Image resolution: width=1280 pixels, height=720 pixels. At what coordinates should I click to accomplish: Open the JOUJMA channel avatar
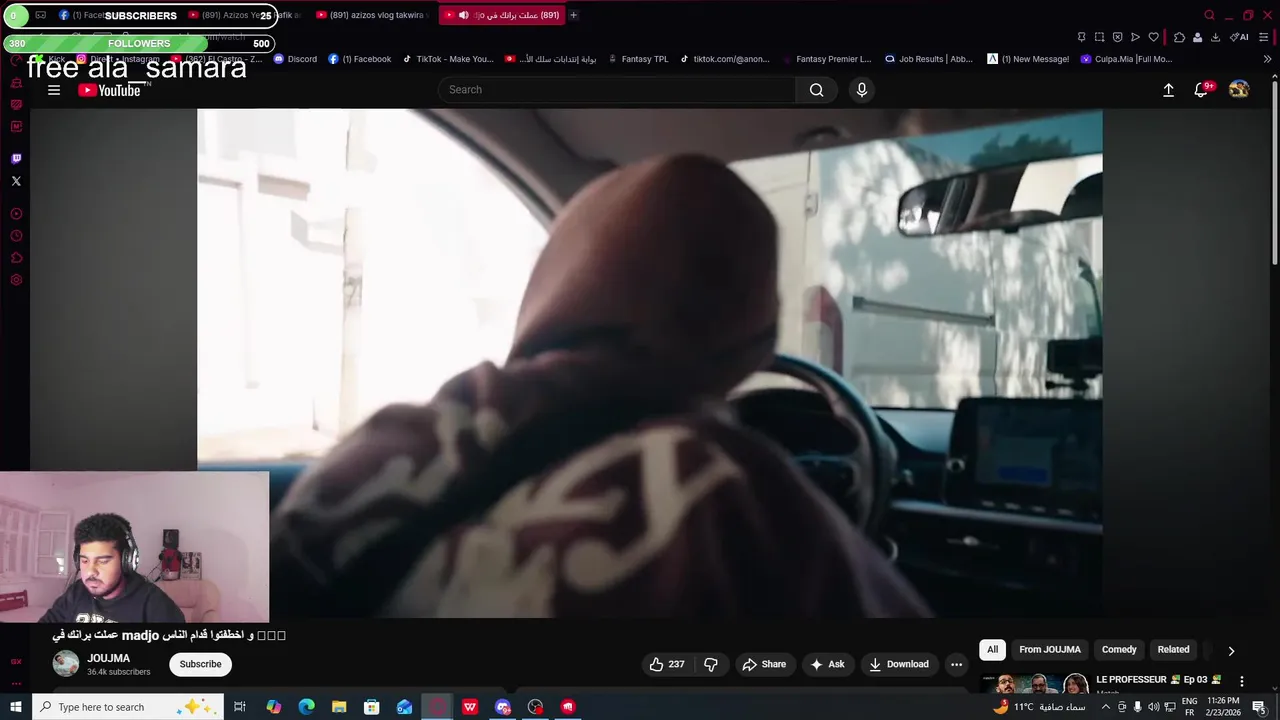click(66, 664)
